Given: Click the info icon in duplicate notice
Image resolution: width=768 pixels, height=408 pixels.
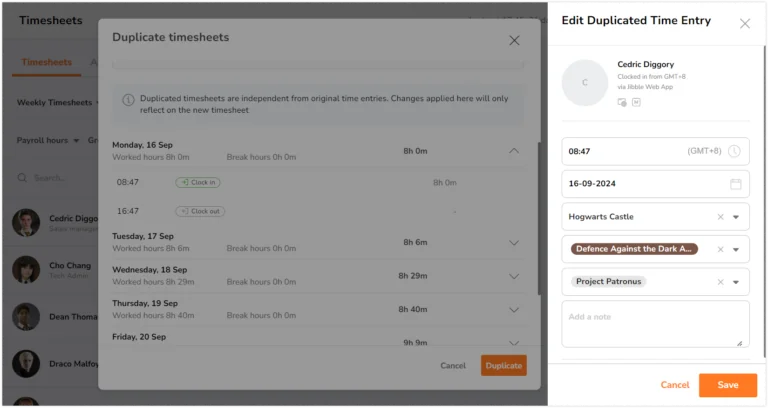Looking at the screenshot, I should (x=128, y=100).
